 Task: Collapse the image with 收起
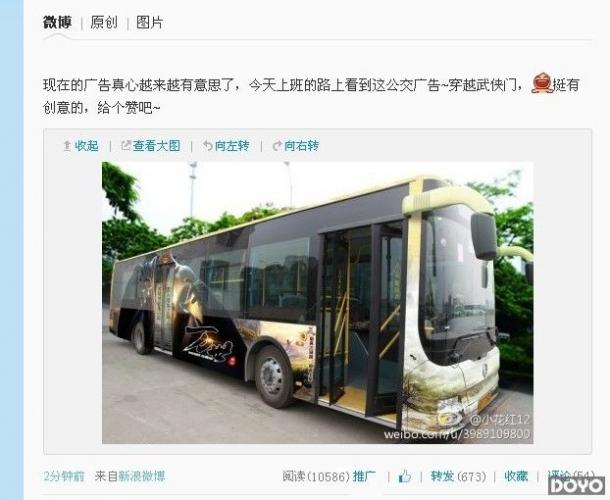[x=86, y=146]
